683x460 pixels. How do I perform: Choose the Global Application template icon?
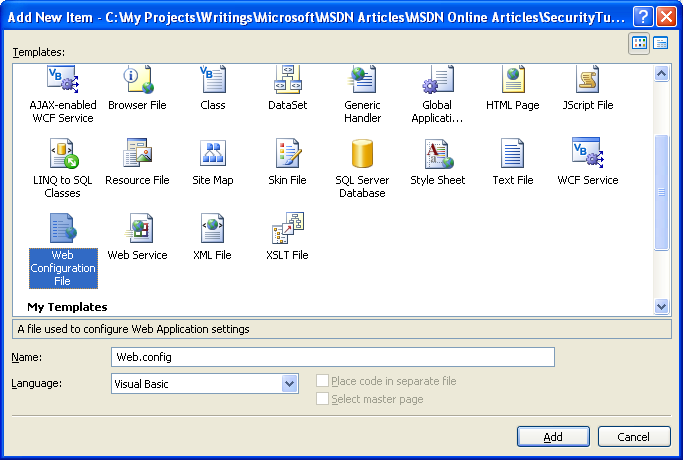(438, 80)
